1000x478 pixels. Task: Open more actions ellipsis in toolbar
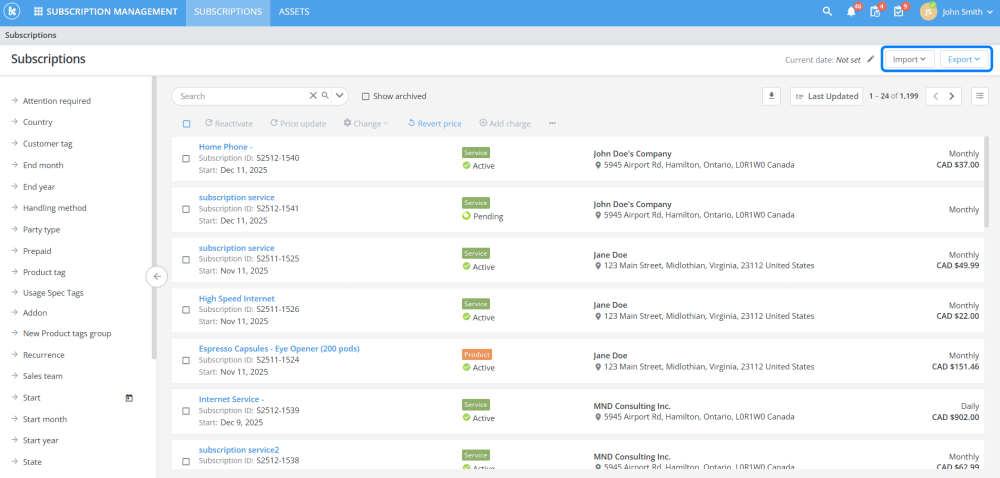tap(552, 124)
